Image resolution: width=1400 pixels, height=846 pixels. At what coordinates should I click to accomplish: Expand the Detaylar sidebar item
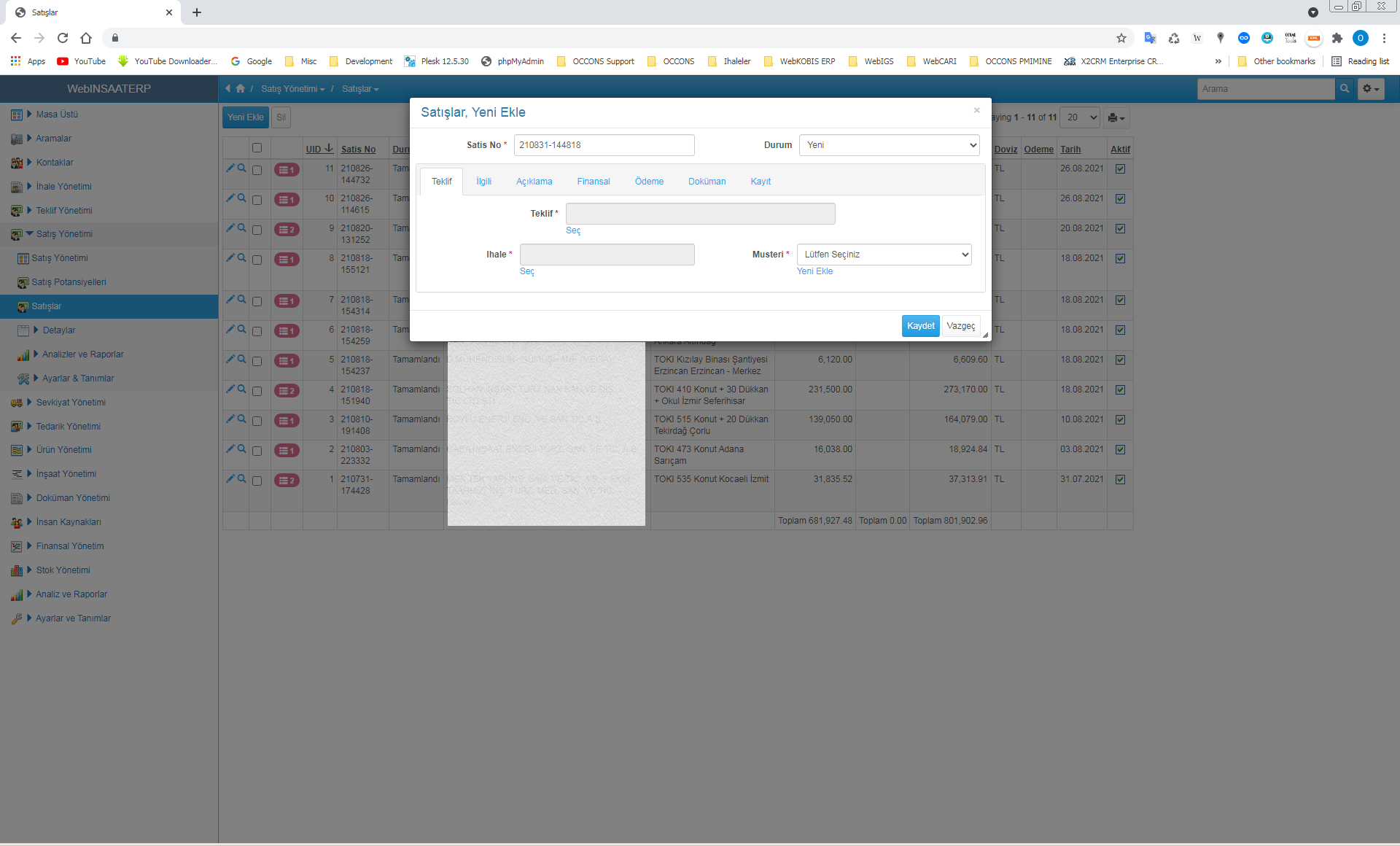[x=36, y=330]
